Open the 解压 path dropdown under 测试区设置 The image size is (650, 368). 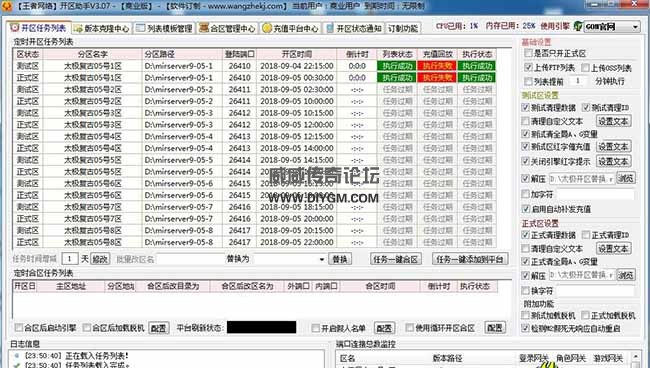[611, 179]
